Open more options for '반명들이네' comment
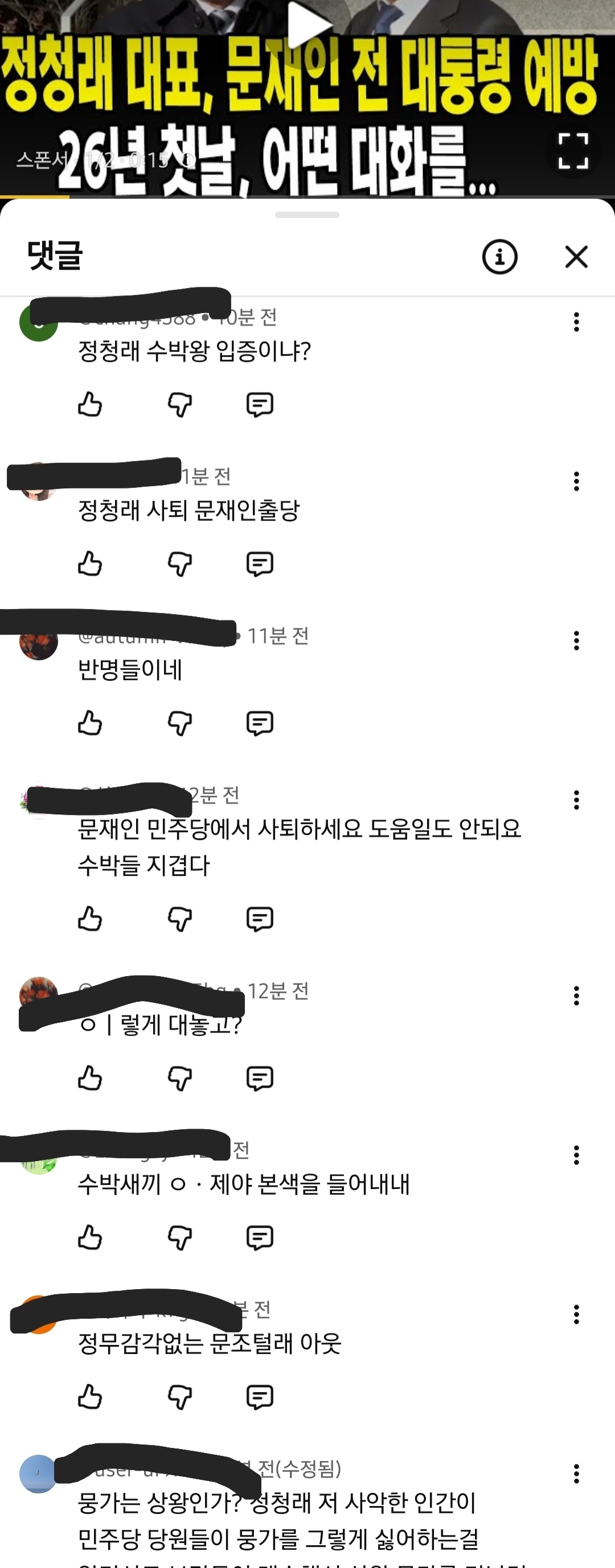Screen dimensions: 615x1568 pyautogui.click(x=576, y=640)
